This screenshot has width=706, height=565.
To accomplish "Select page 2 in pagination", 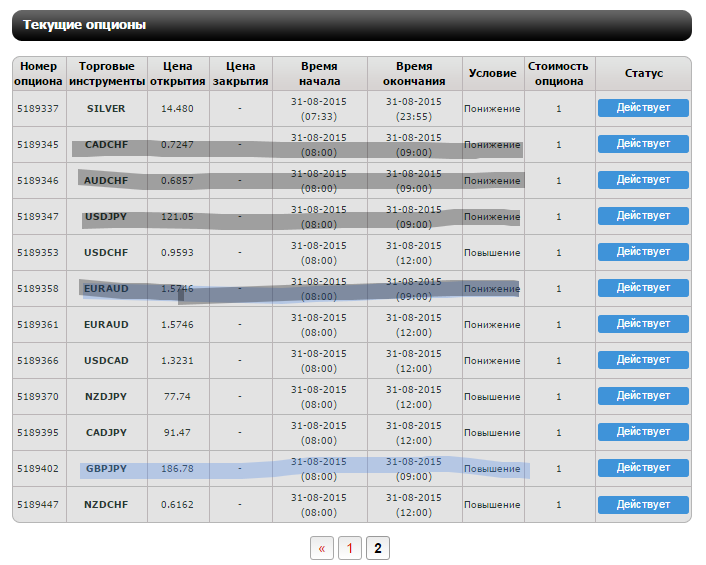I will tap(378, 548).
